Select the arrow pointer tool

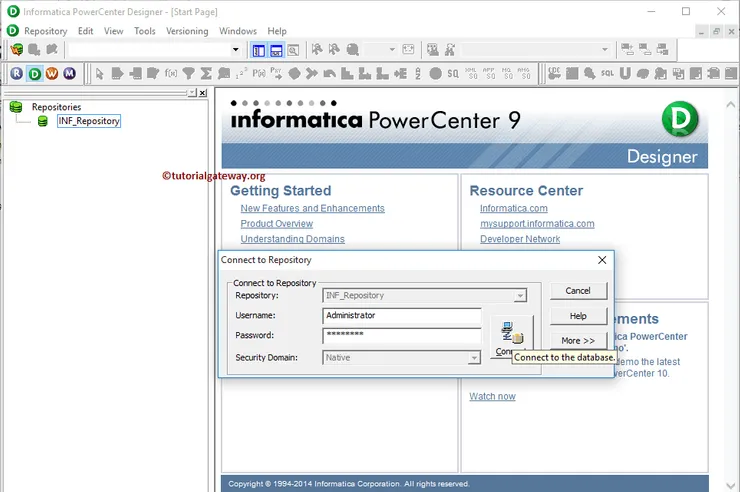coord(99,74)
